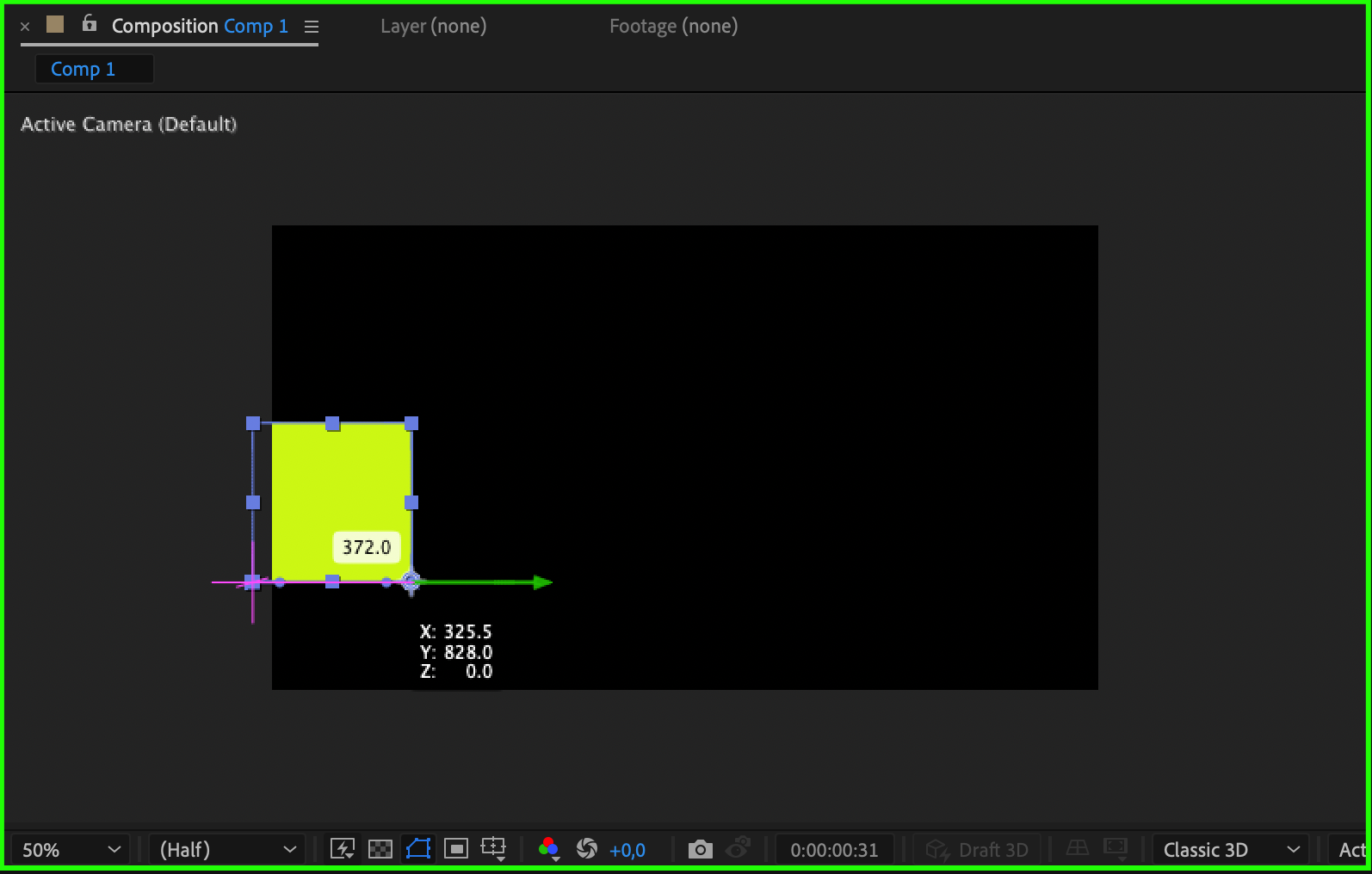This screenshot has height=874, width=1372.
Task: Open the Composition panel menu
Action: 312,27
